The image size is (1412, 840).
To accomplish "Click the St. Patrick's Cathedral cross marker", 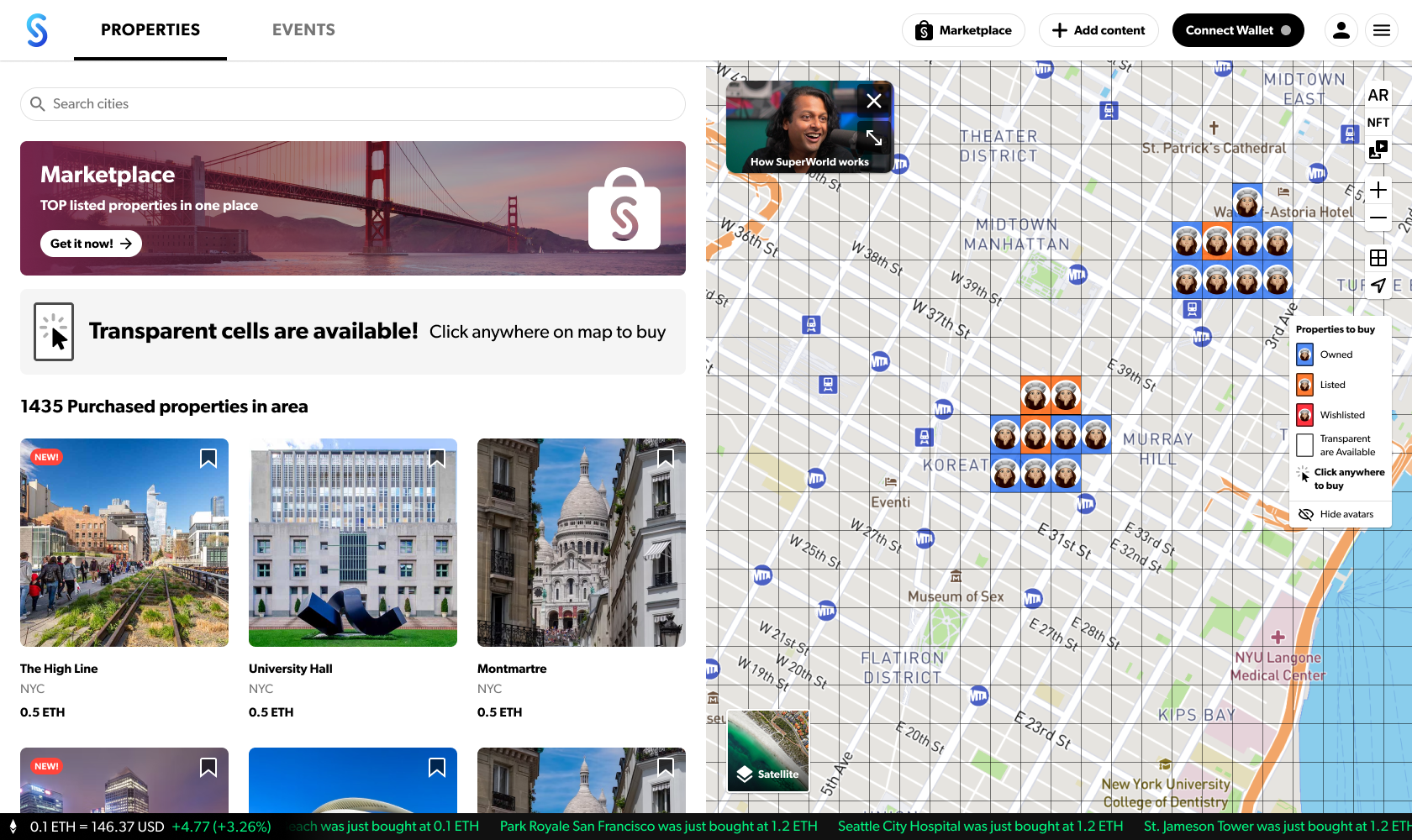I will (1214, 128).
